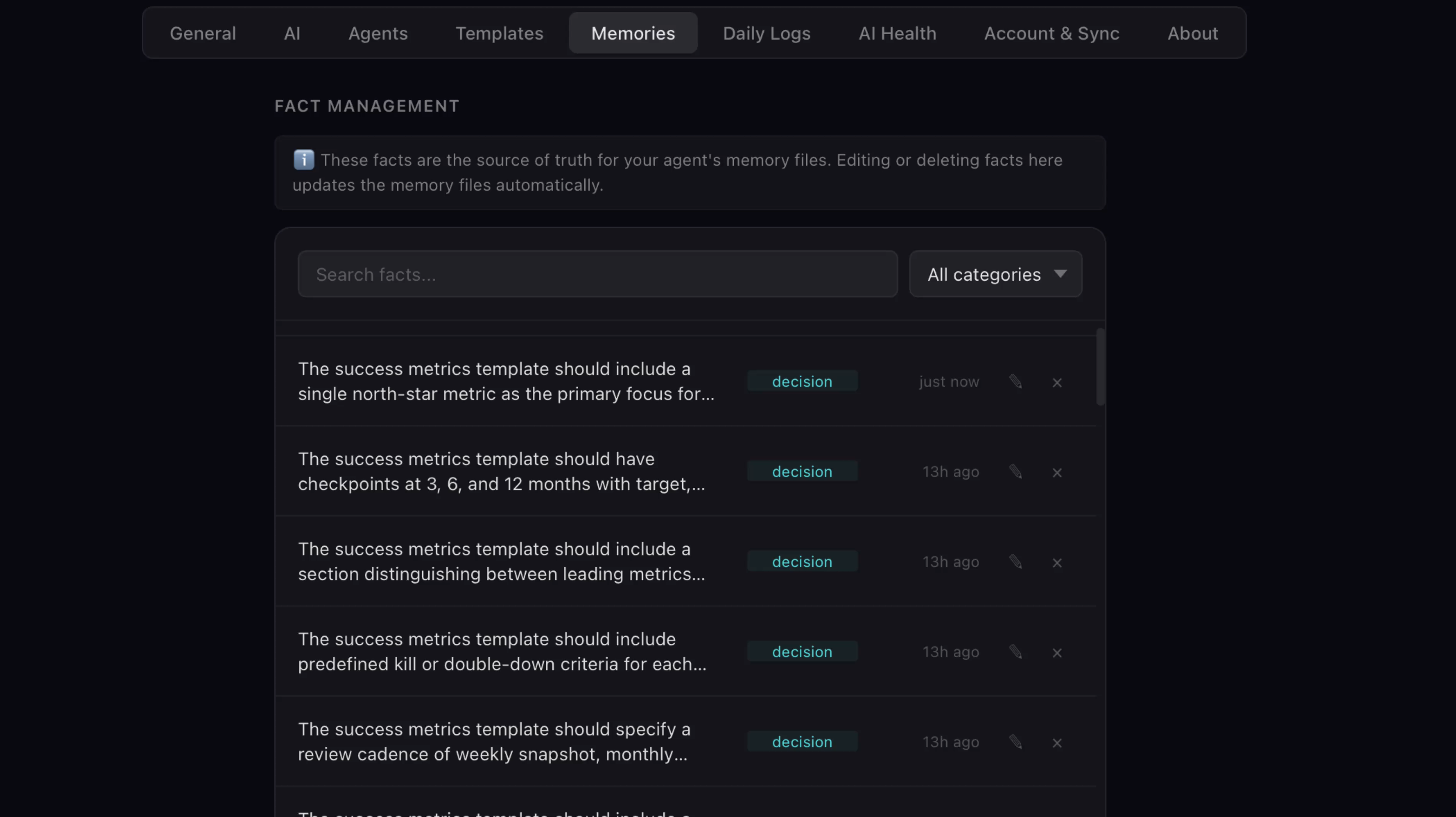
Task: Click the facts list scrollbar thumb
Action: click(1100, 367)
